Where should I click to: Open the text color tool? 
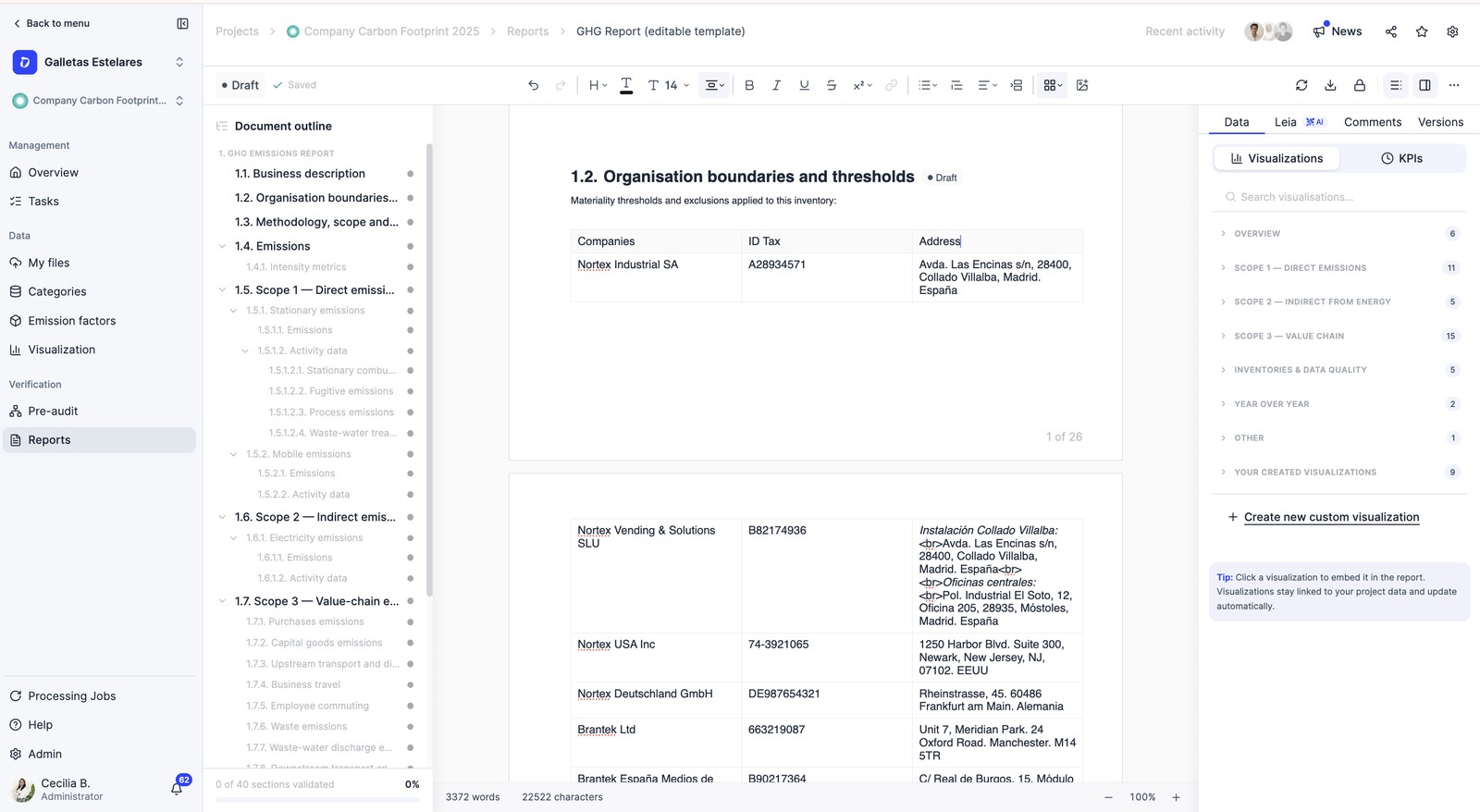(x=626, y=85)
